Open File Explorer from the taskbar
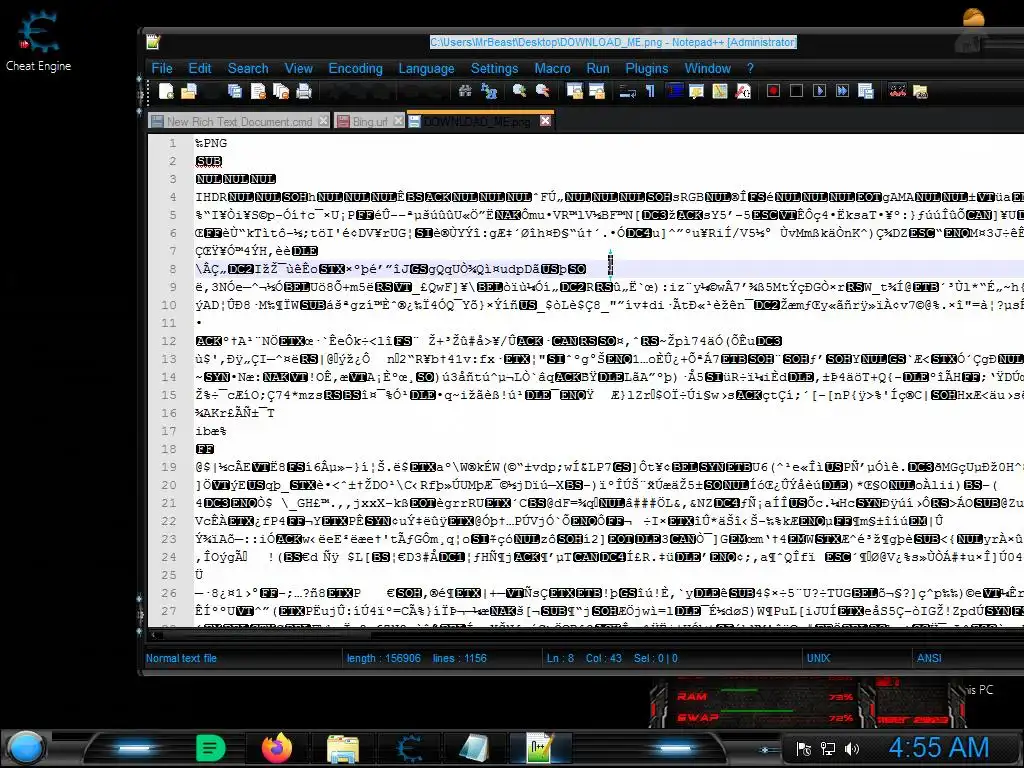Screen dimensions: 1024x768 (343, 749)
